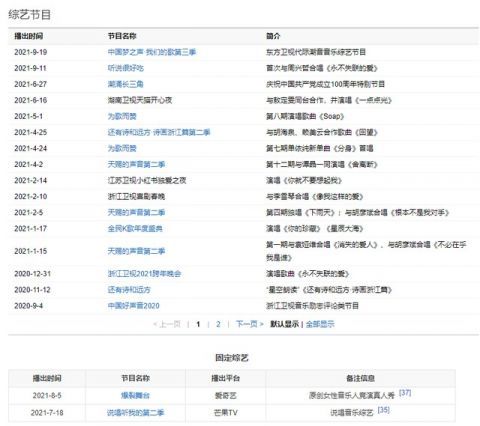Click the 综艺节目 section heading
The image size is (480, 426).
29,15
